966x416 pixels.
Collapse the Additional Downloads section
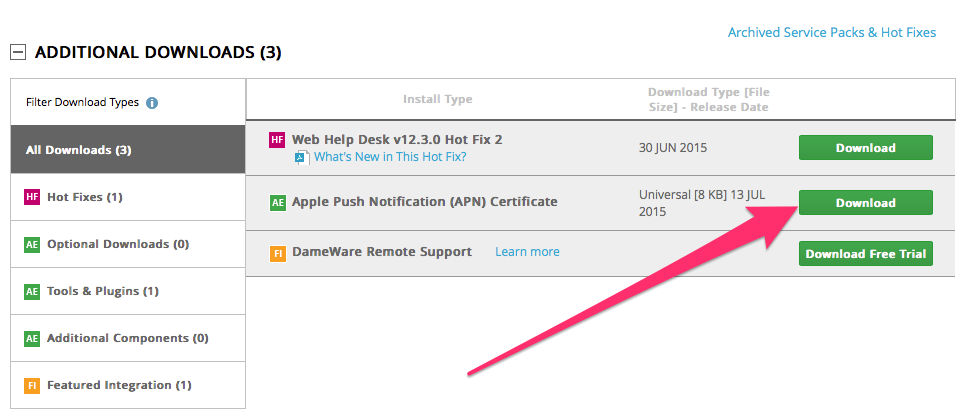pyautogui.click(x=18, y=53)
